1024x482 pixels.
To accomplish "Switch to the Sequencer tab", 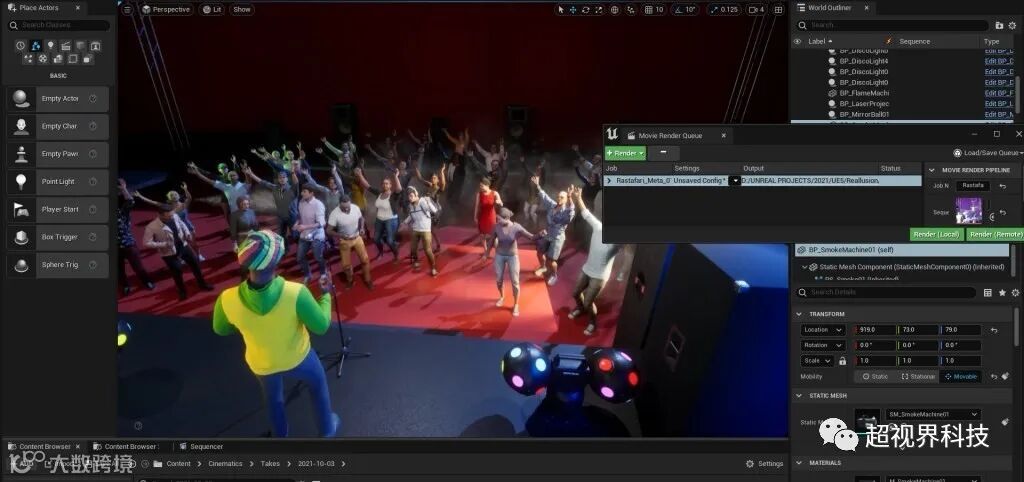I will 201,447.
